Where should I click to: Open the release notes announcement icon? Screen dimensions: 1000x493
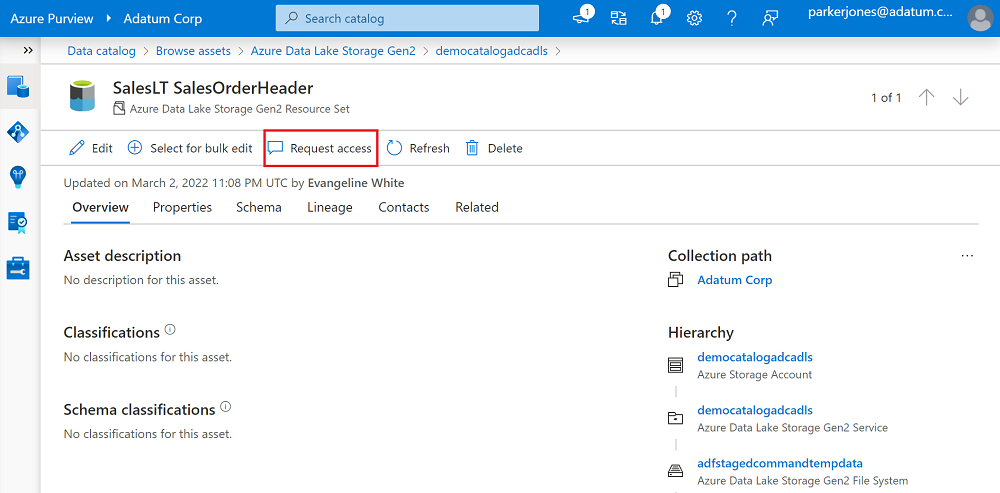(x=583, y=17)
